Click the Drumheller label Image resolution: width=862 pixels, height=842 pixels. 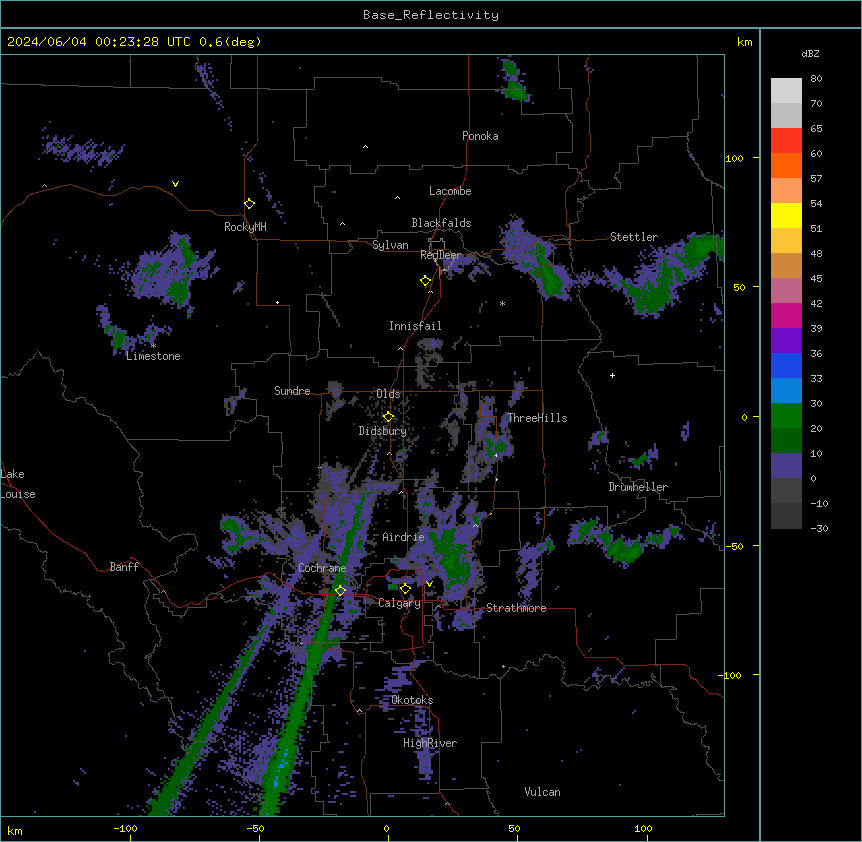coord(638,487)
